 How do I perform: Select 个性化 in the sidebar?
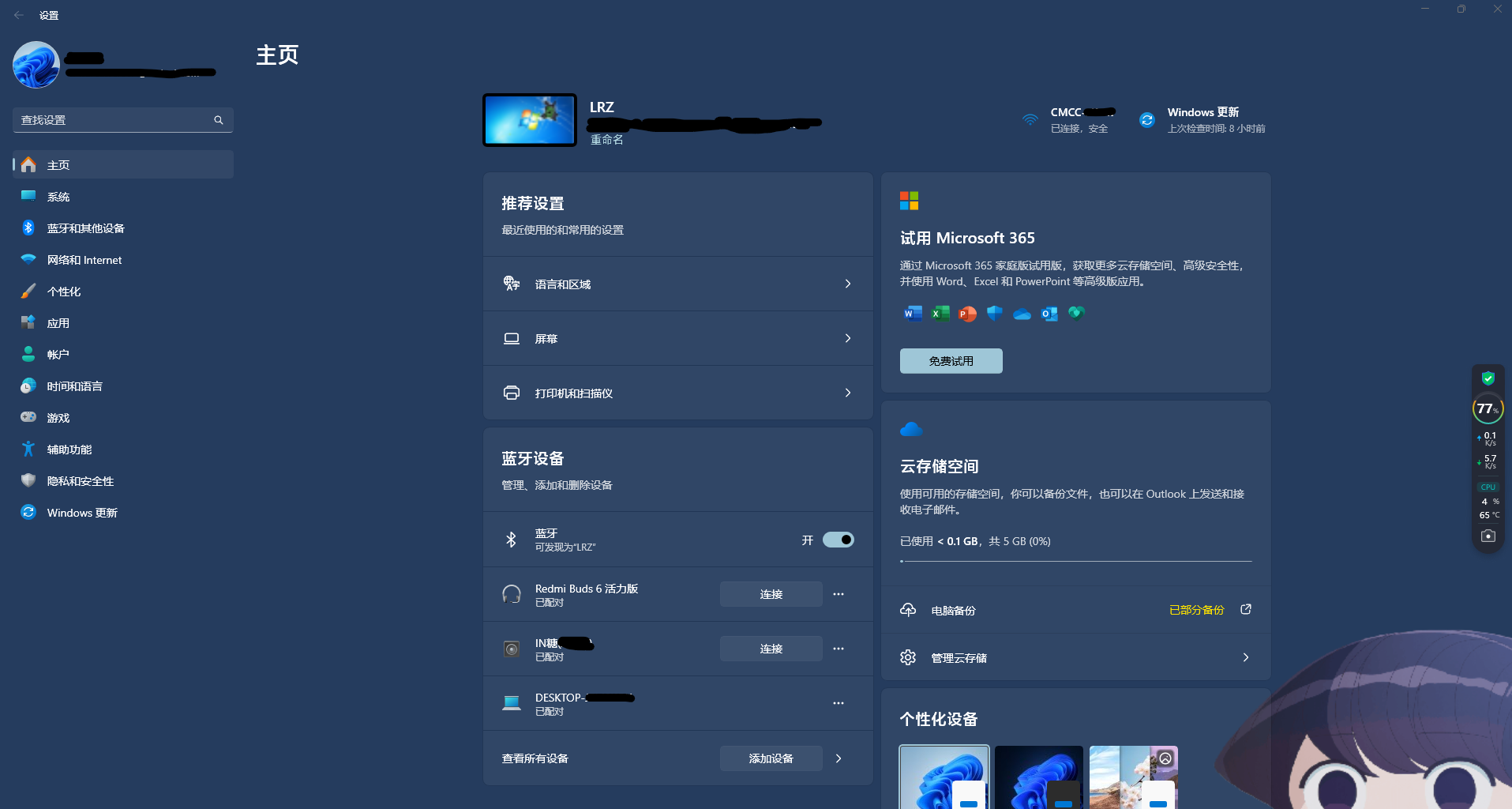pos(64,292)
